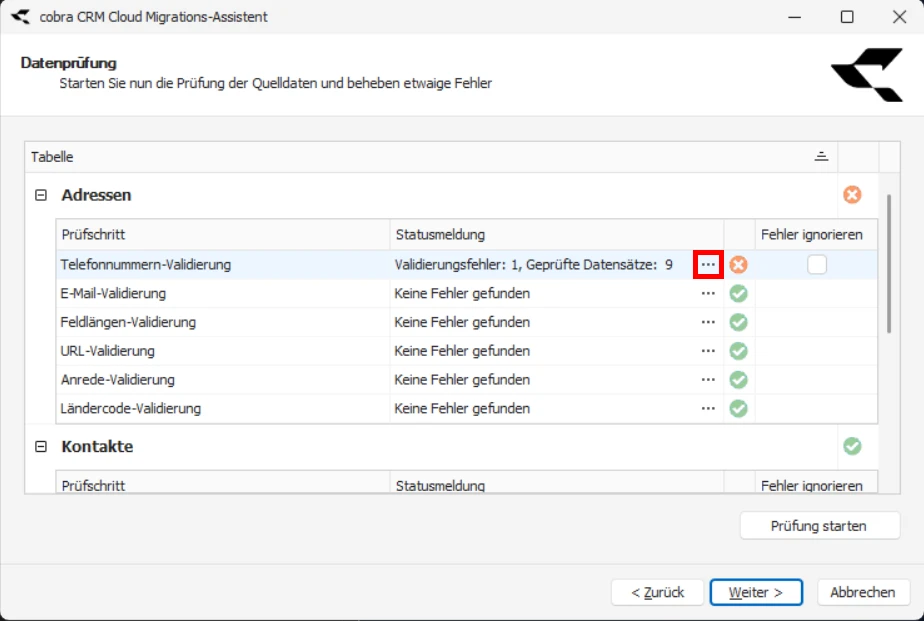Open details ellipsis for E-Mail-Validierung
This screenshot has height=621, width=924.
click(707, 293)
